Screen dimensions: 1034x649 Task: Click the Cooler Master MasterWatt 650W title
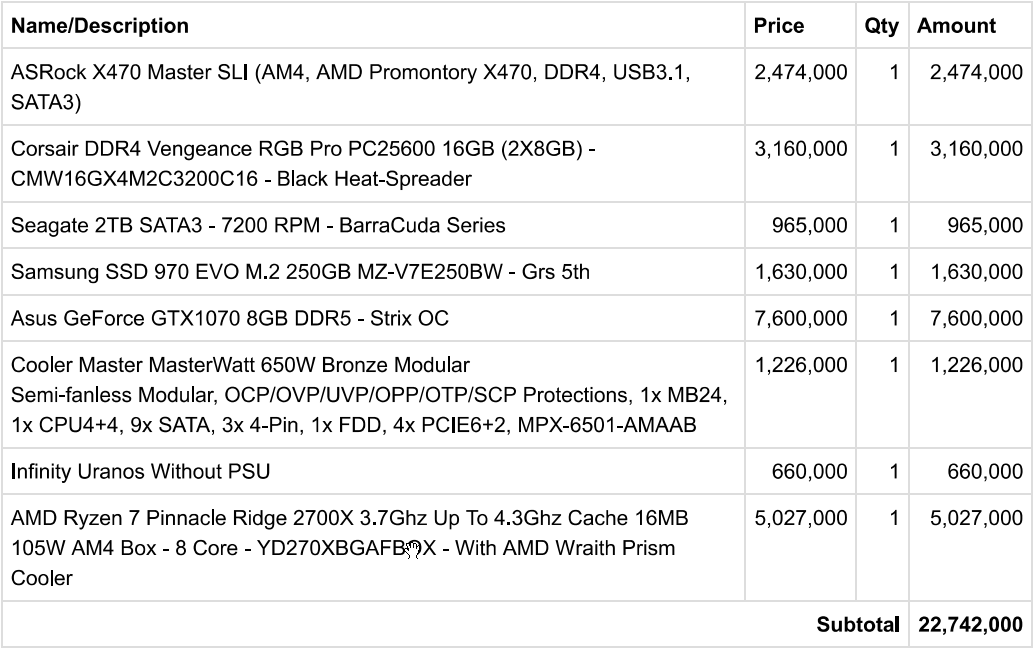240,365
